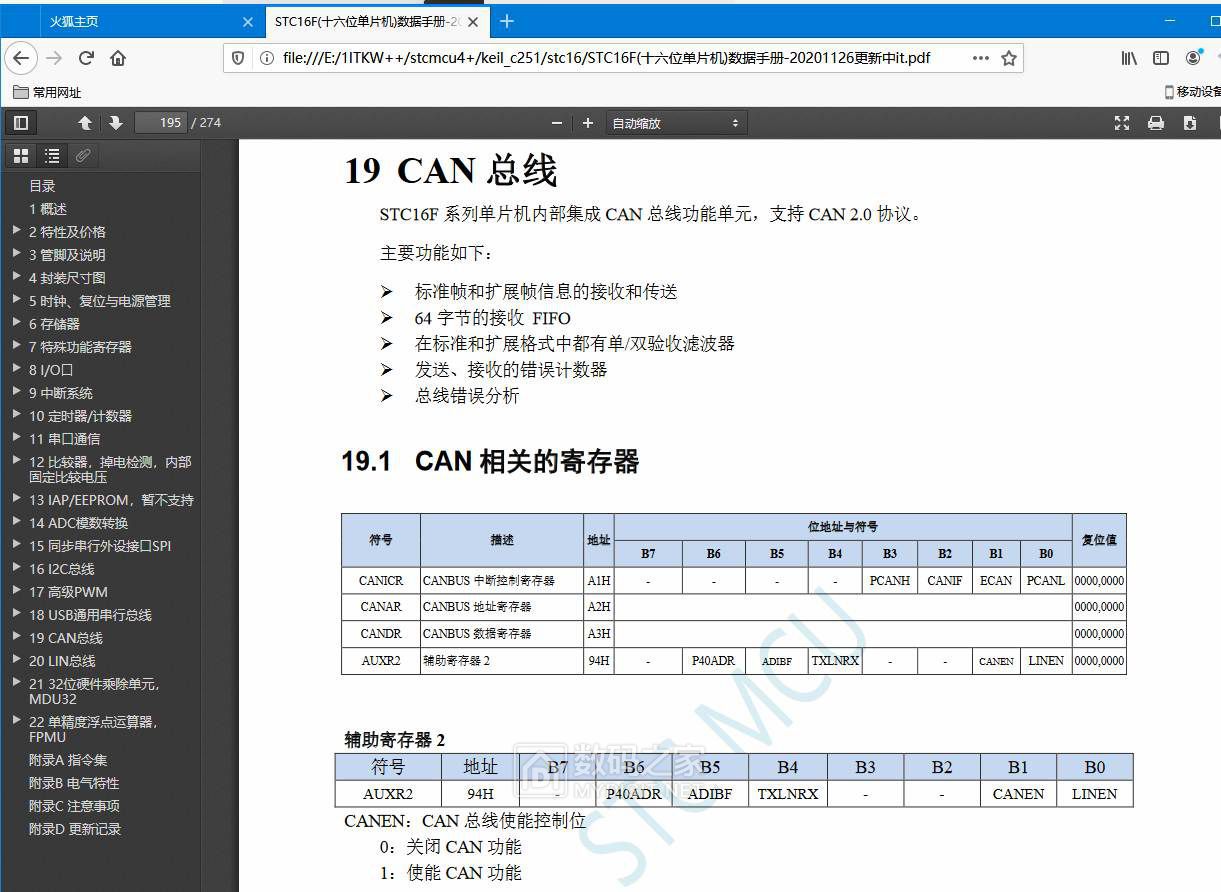Switch to the 火狐主页 tab
The width and height of the screenshot is (1221, 892).
click(x=73, y=20)
